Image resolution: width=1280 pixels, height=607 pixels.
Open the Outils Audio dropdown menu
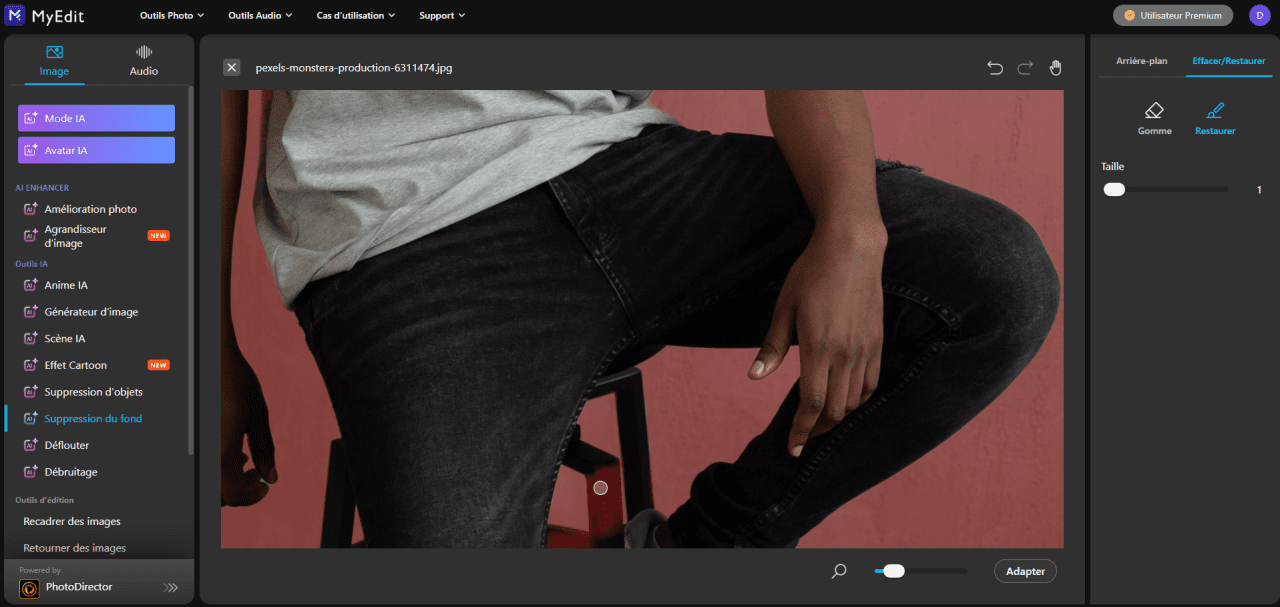(x=260, y=16)
